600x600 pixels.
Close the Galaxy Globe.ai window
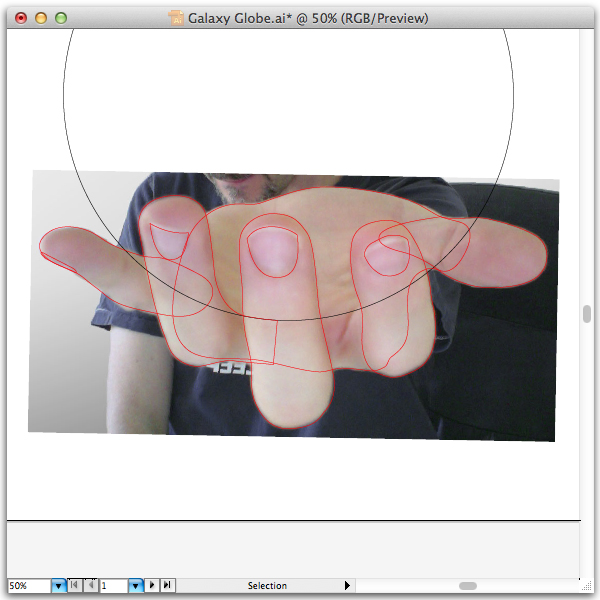[21, 18]
